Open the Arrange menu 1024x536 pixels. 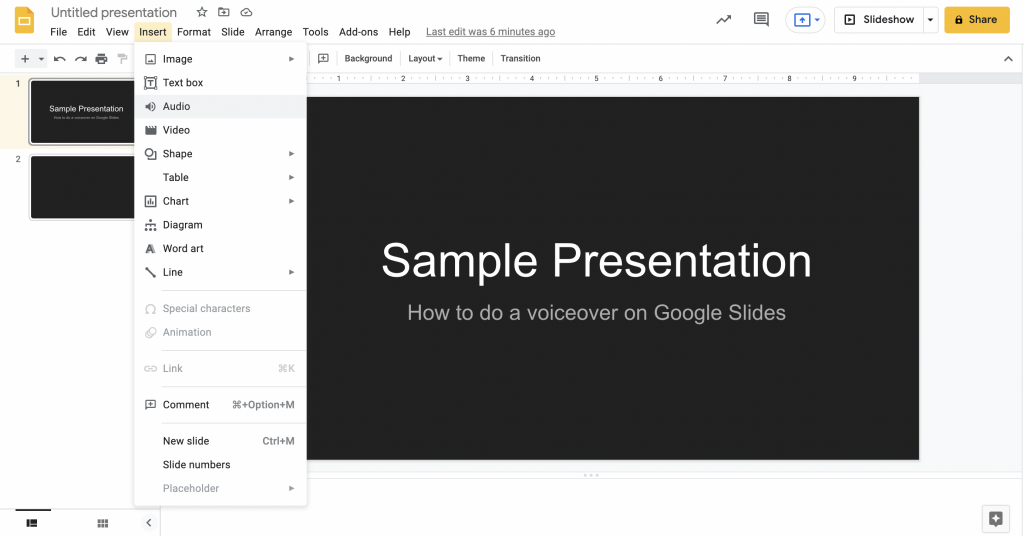tap(274, 31)
